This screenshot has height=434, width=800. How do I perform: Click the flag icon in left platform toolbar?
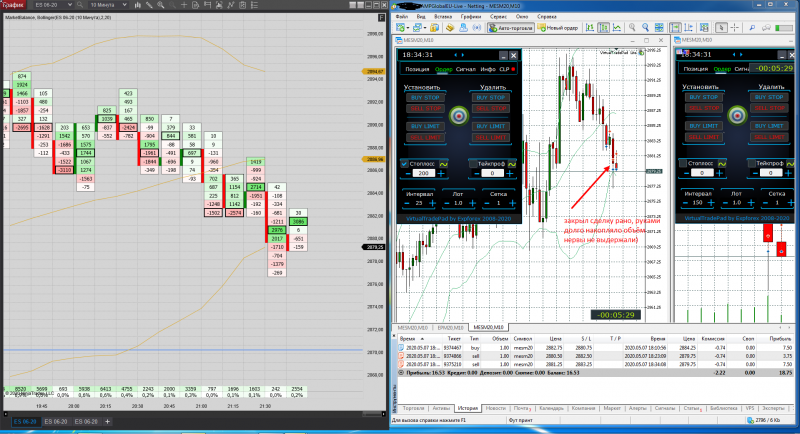pos(208,5)
